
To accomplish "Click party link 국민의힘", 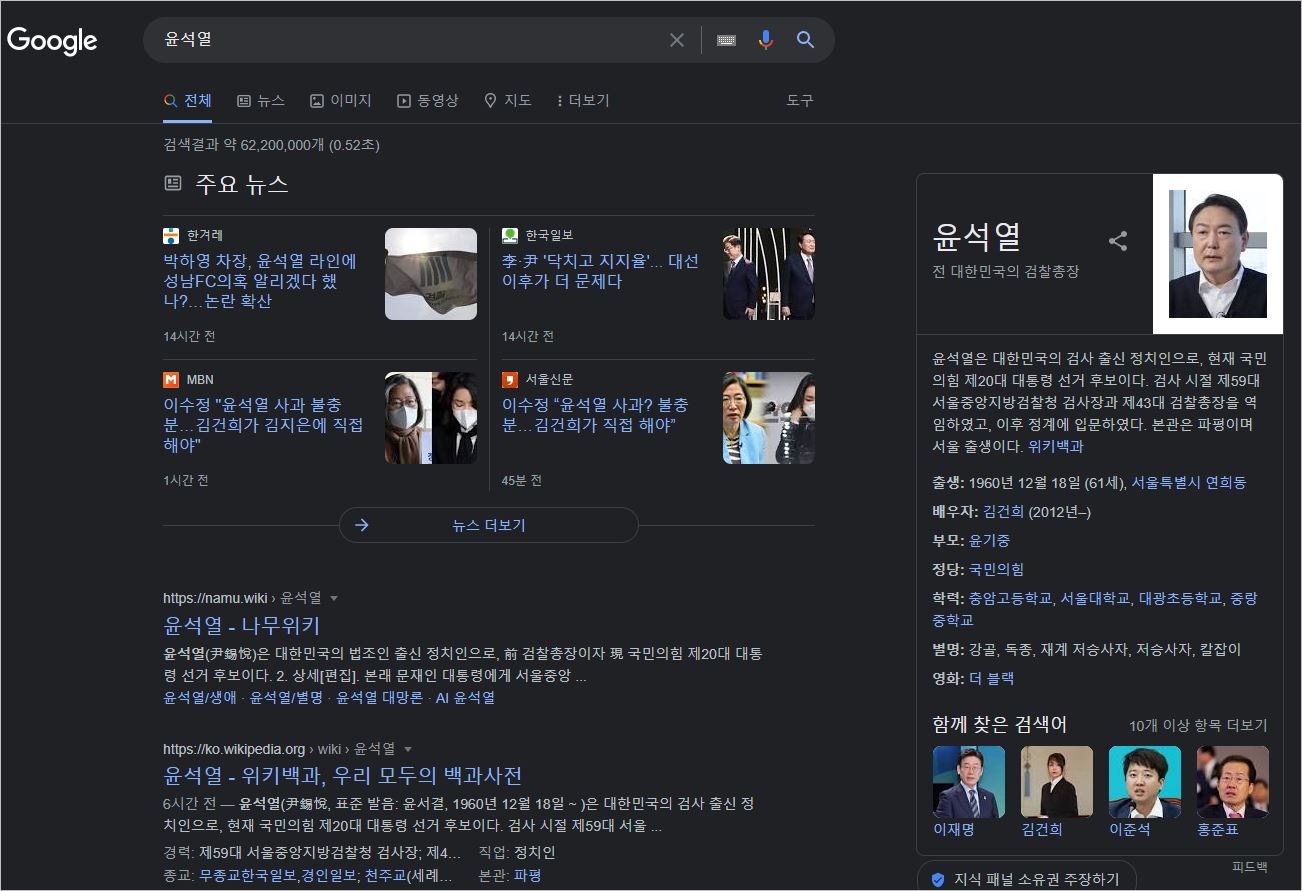I will click(996, 570).
